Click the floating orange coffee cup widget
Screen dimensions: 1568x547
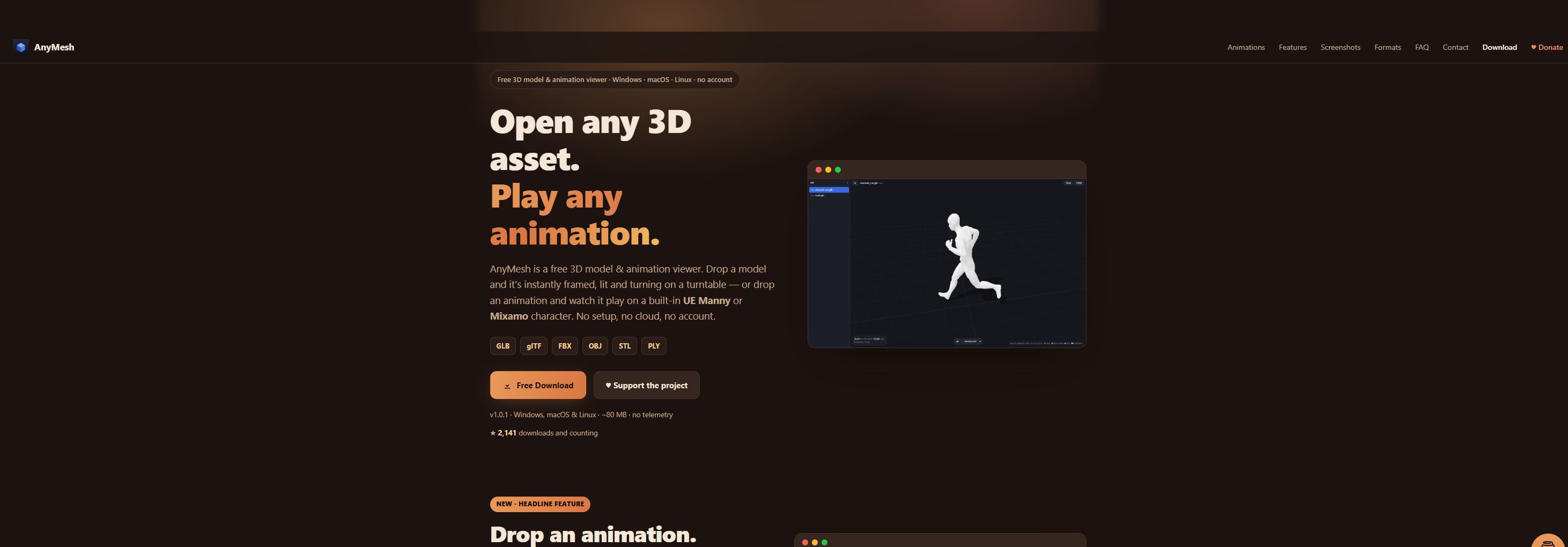point(1549,541)
